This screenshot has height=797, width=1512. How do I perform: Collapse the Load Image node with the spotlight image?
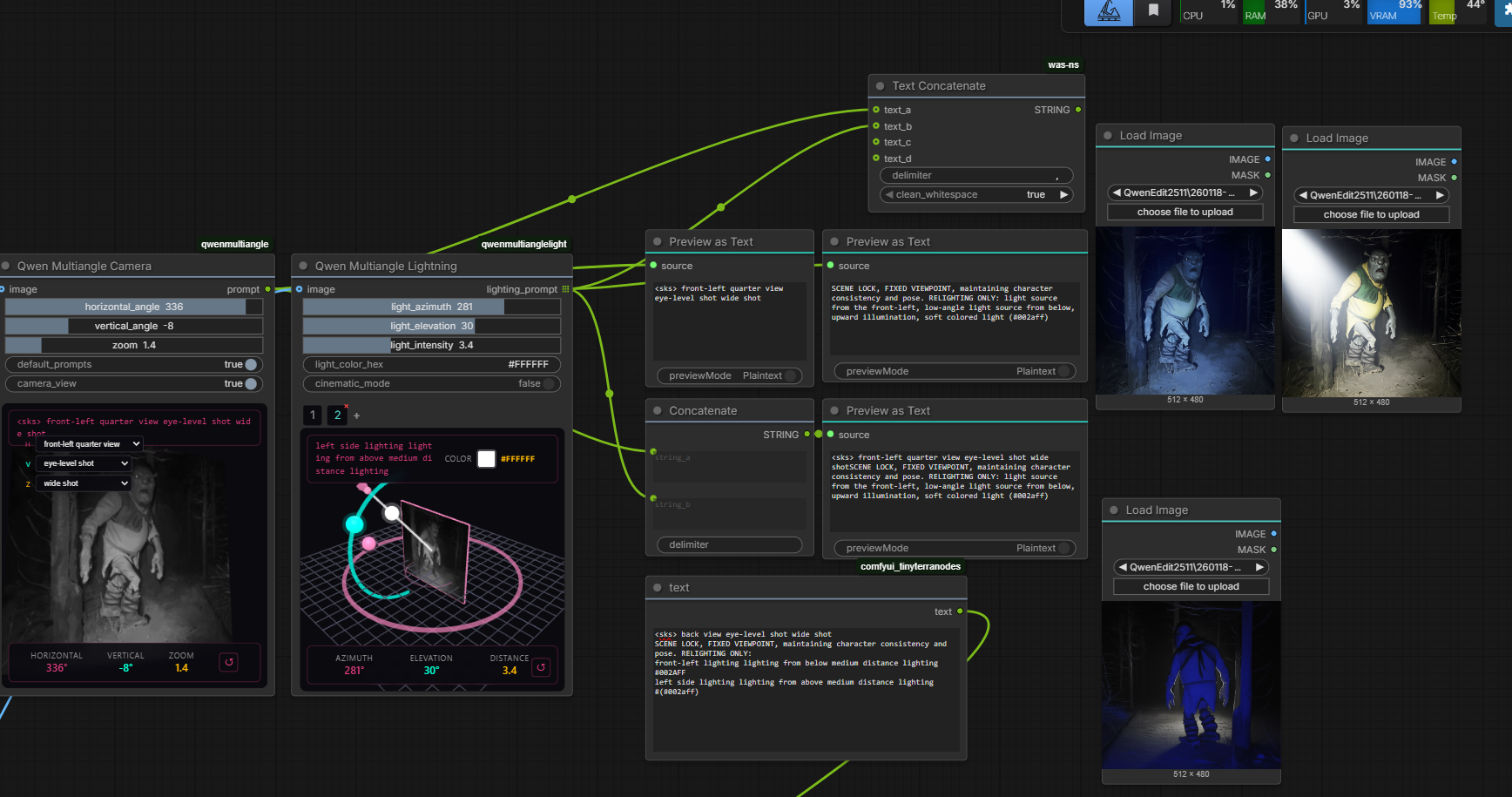point(1294,138)
